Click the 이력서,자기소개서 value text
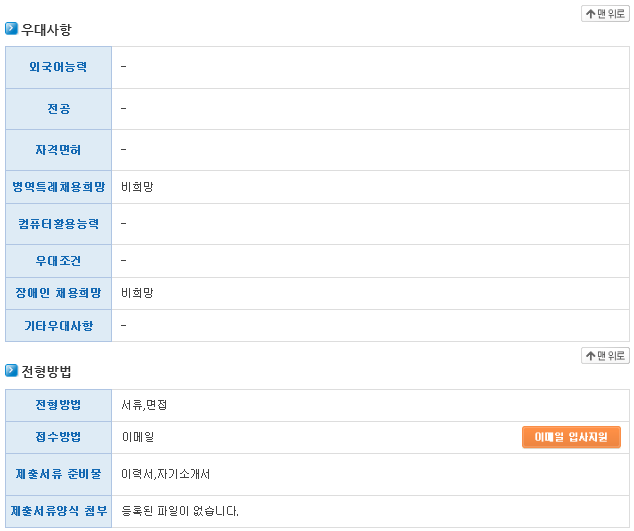Screen dimensions: 634x531 tap(165, 474)
